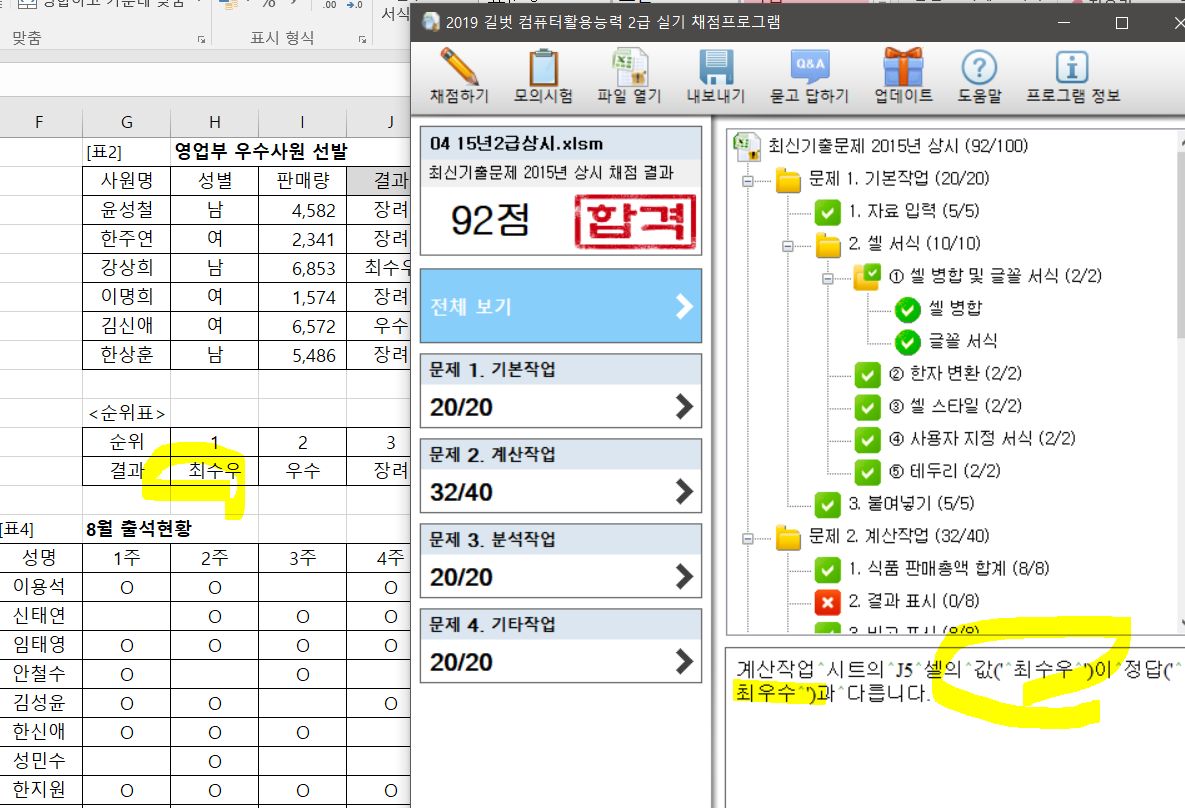Collapse the 문제 2. 계산작업 tree node
Viewport: 1185px width, 808px height.
[748, 538]
